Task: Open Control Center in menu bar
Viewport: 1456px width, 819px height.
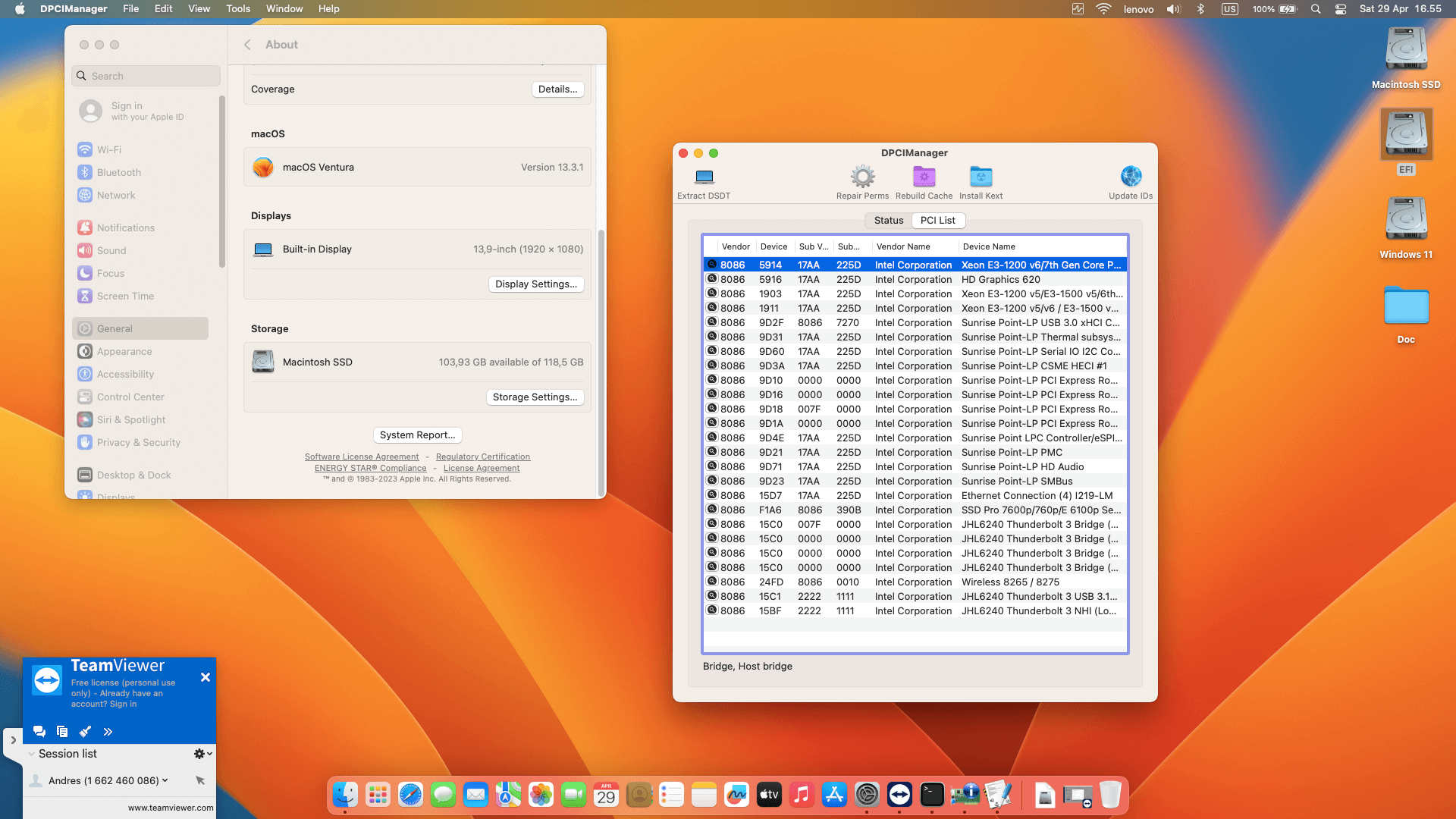Action: [x=1341, y=9]
